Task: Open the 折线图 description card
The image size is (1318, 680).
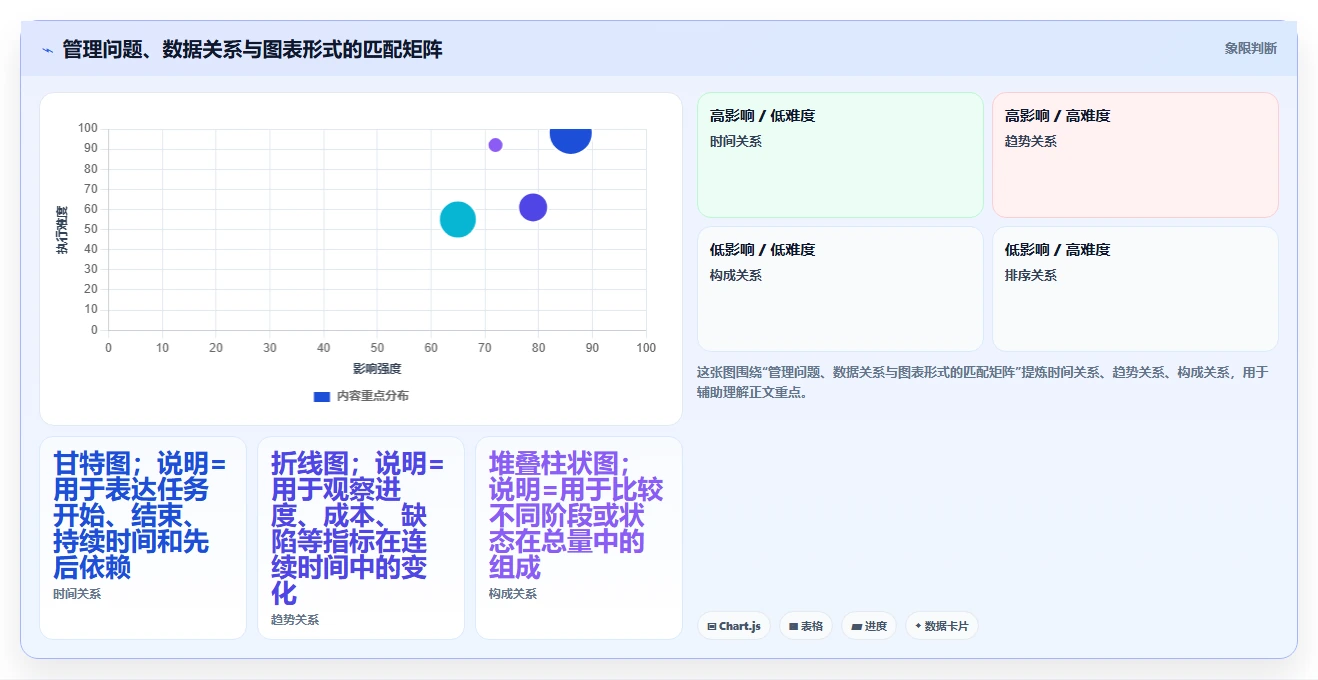Action: point(361,538)
